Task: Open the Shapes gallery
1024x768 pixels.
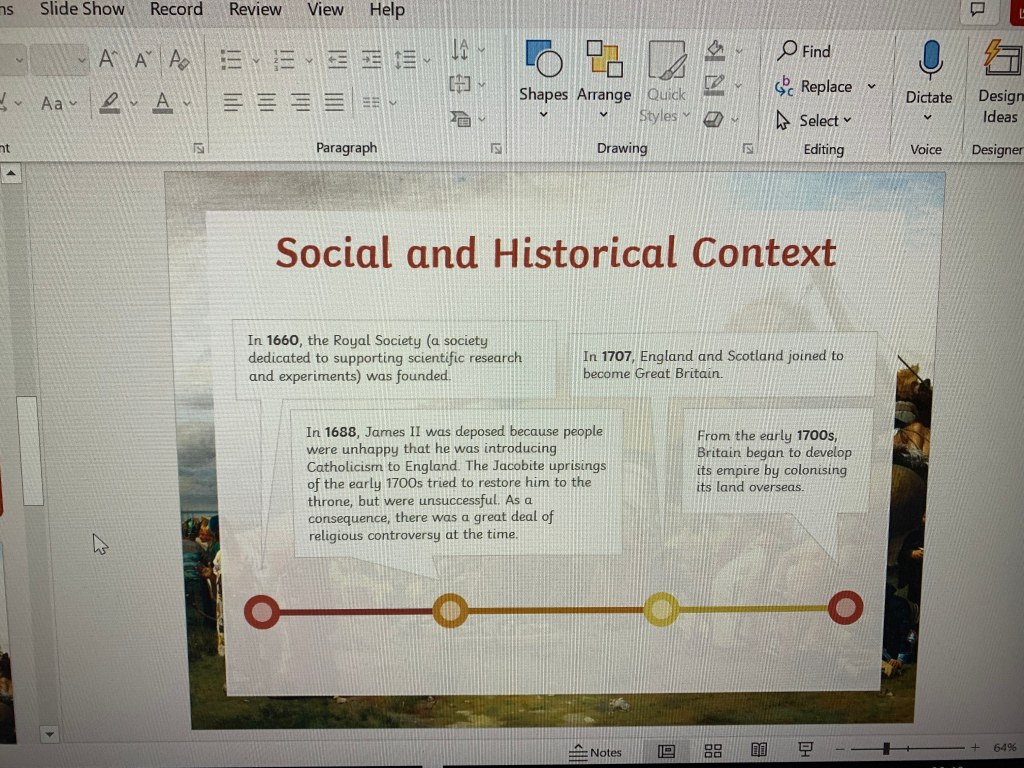Action: point(543,75)
